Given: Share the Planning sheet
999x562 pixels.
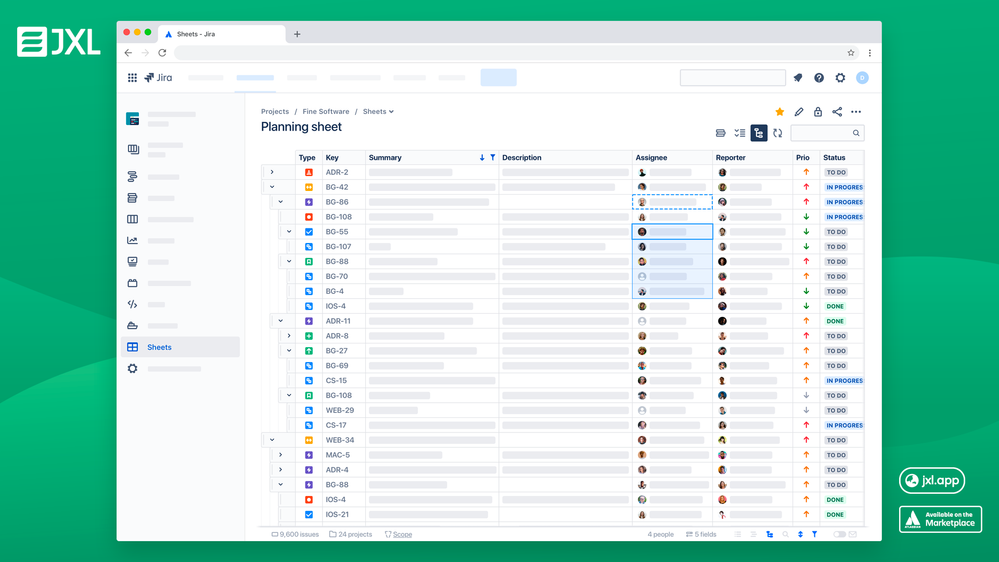Looking at the screenshot, I should (837, 112).
